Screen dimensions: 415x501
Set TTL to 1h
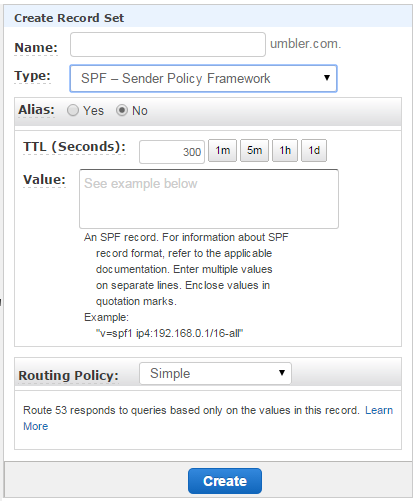pyautogui.click(x=285, y=151)
